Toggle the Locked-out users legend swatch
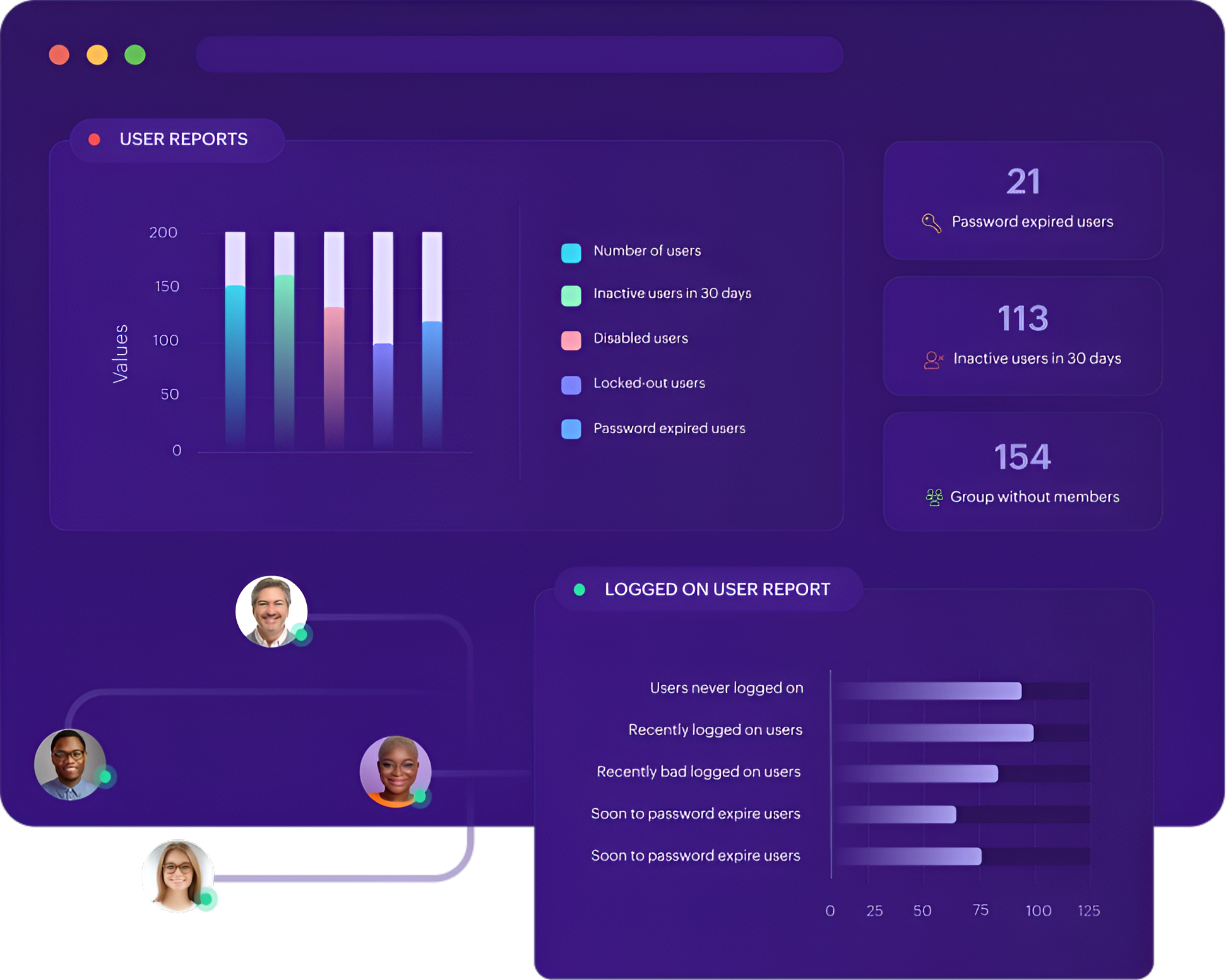1226x980 pixels. [x=571, y=385]
